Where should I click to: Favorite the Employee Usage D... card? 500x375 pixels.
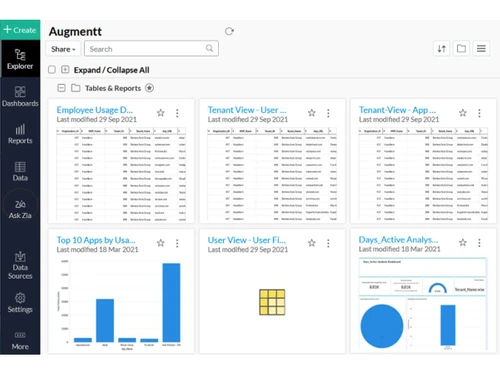pos(161,113)
